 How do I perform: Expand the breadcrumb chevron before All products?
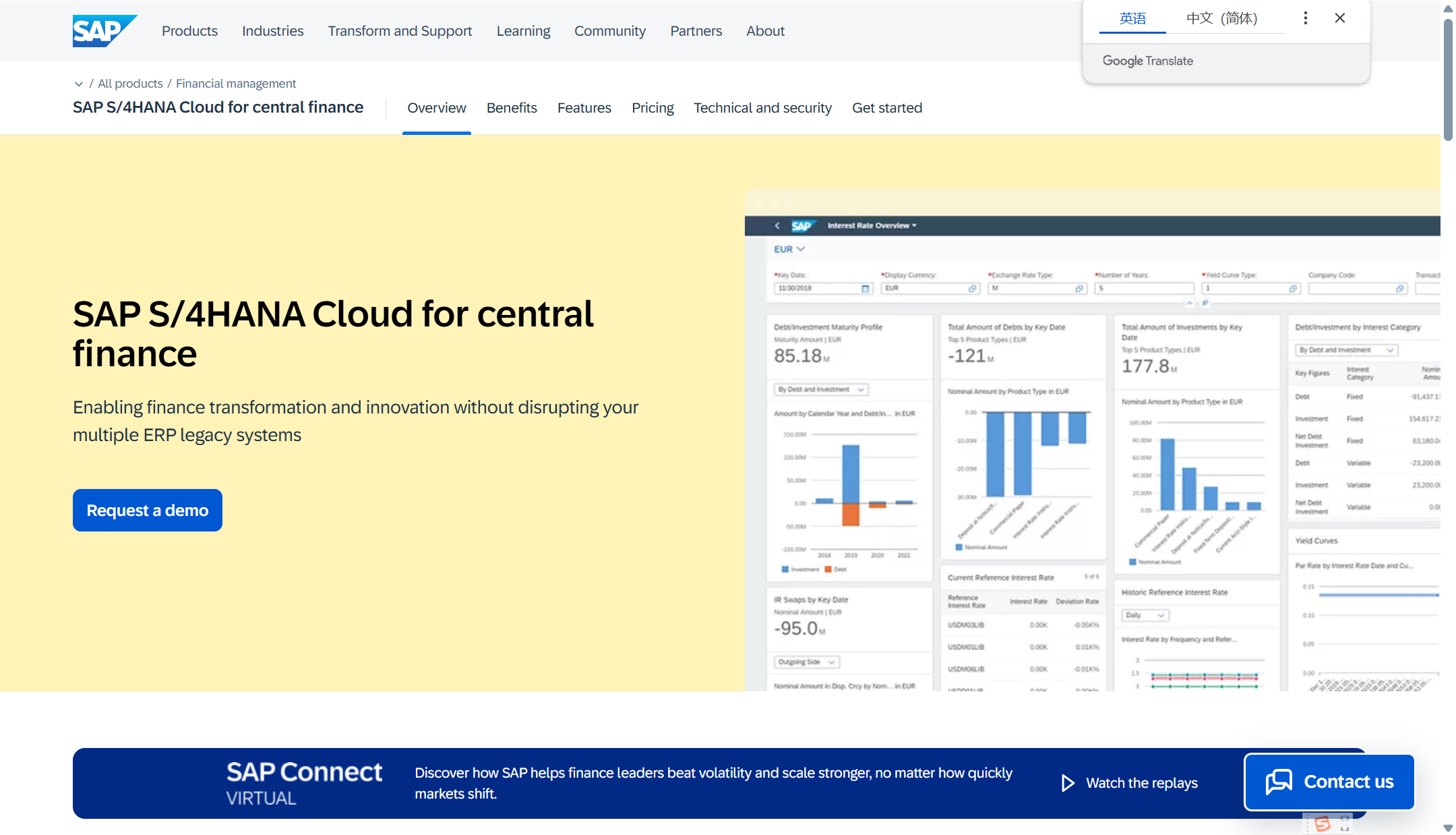click(x=79, y=84)
